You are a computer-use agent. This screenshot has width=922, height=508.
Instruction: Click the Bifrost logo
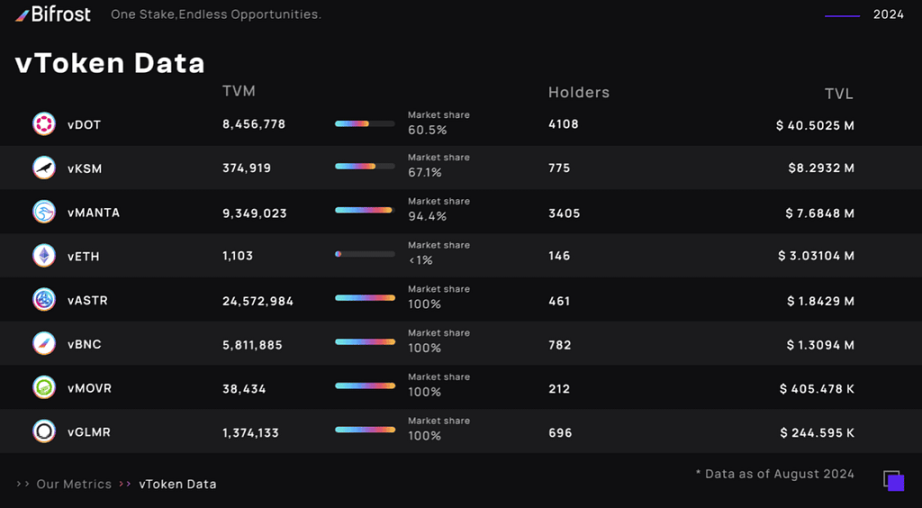click(x=53, y=14)
